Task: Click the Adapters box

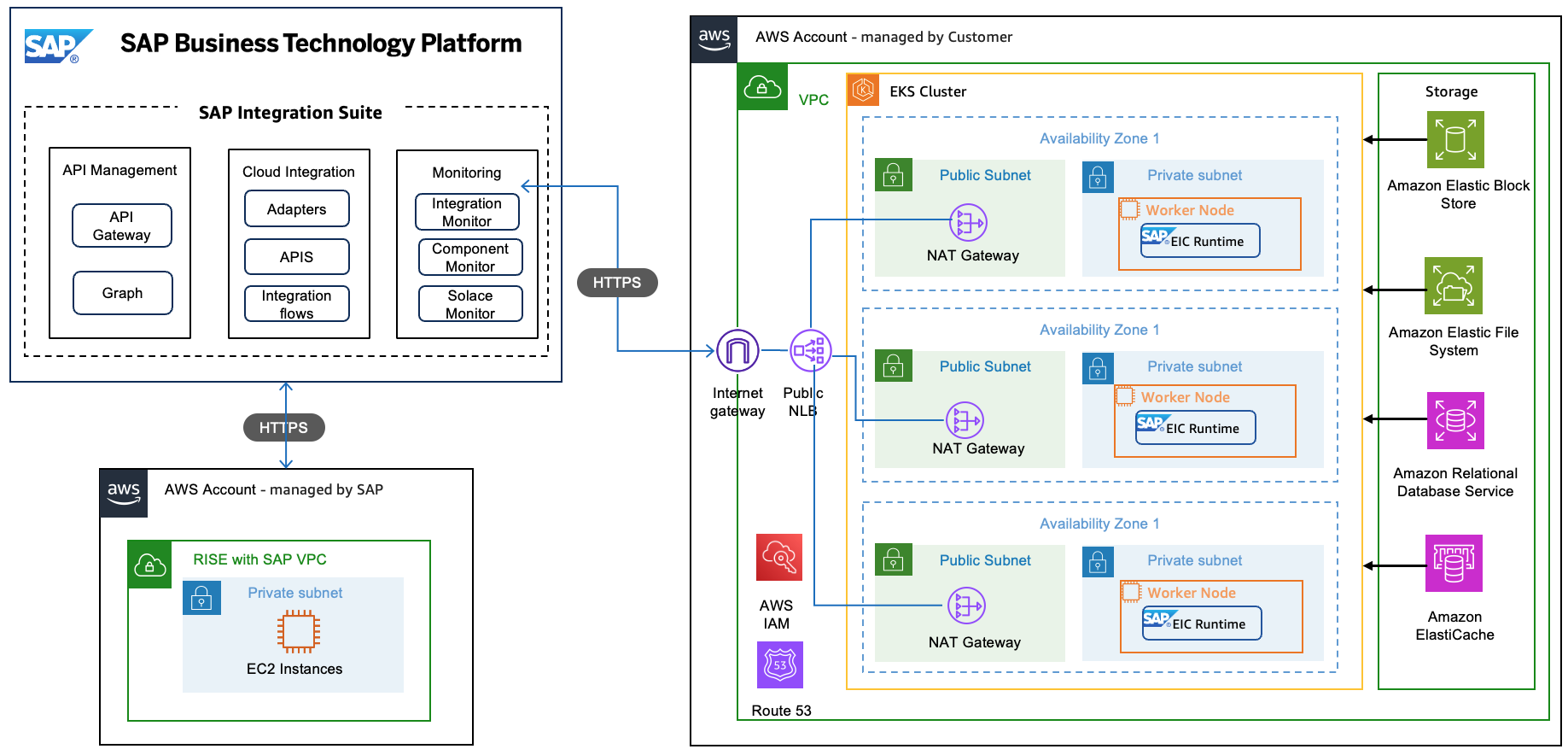Action: 296,209
